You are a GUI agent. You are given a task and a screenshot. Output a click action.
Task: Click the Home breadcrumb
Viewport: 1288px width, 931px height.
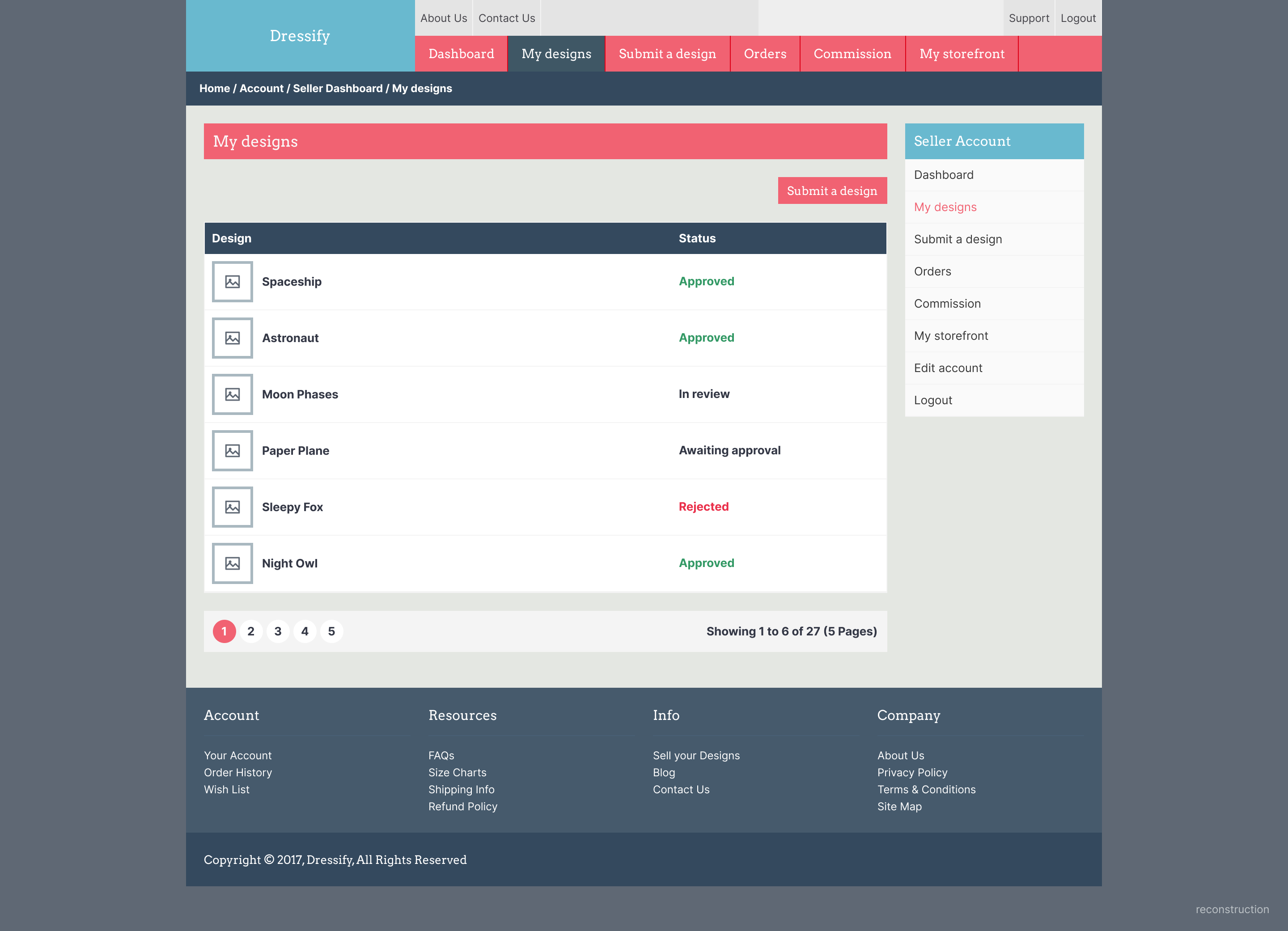[215, 89]
